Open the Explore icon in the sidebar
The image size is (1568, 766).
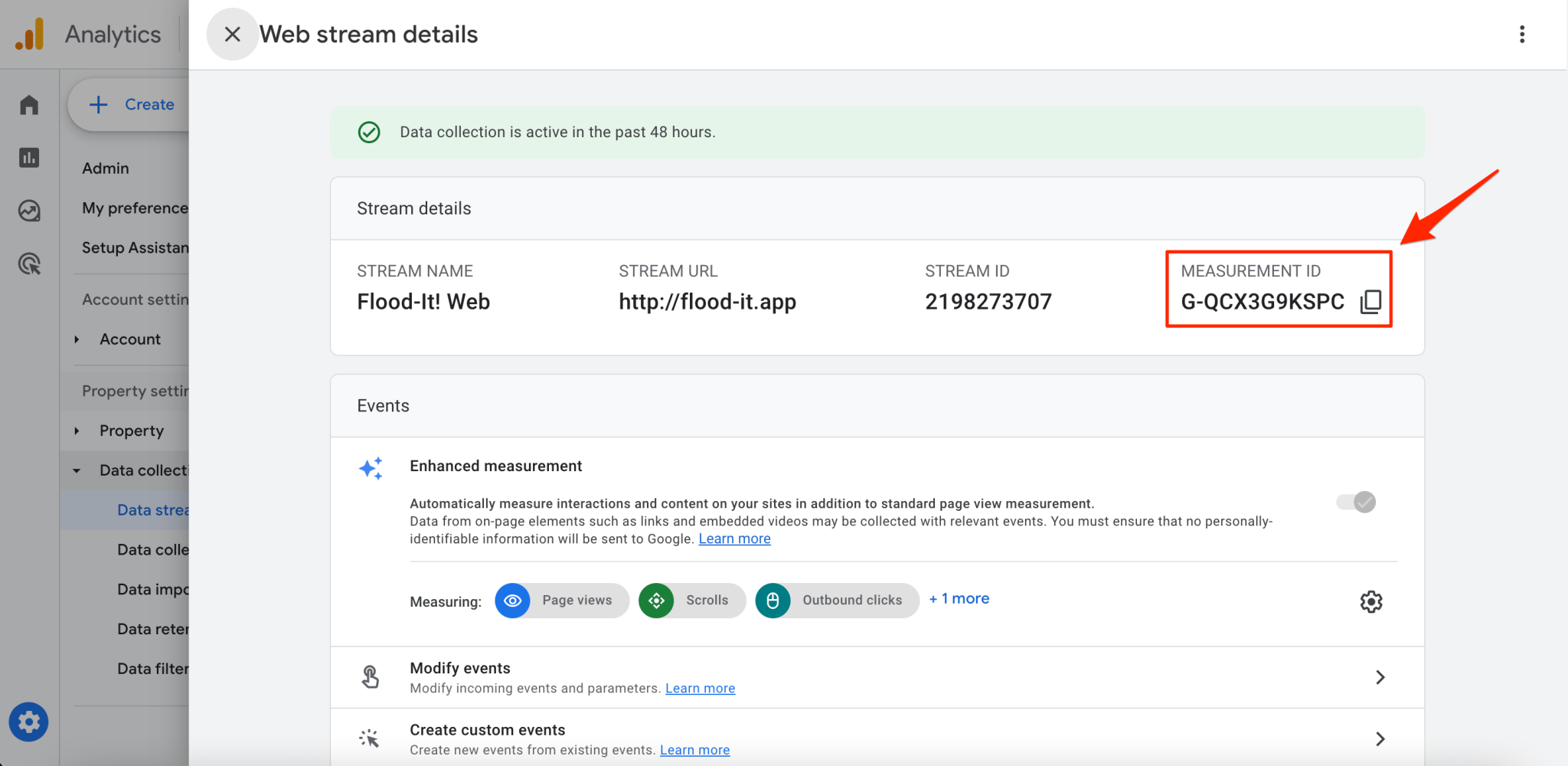(x=28, y=211)
